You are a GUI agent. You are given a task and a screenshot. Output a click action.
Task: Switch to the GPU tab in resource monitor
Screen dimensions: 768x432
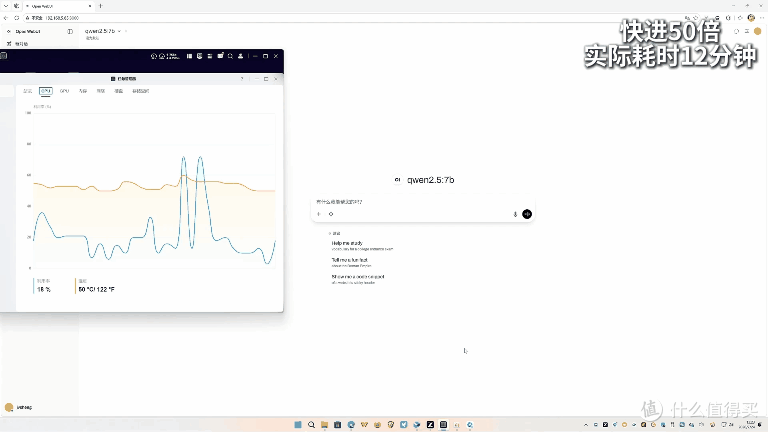[64, 91]
